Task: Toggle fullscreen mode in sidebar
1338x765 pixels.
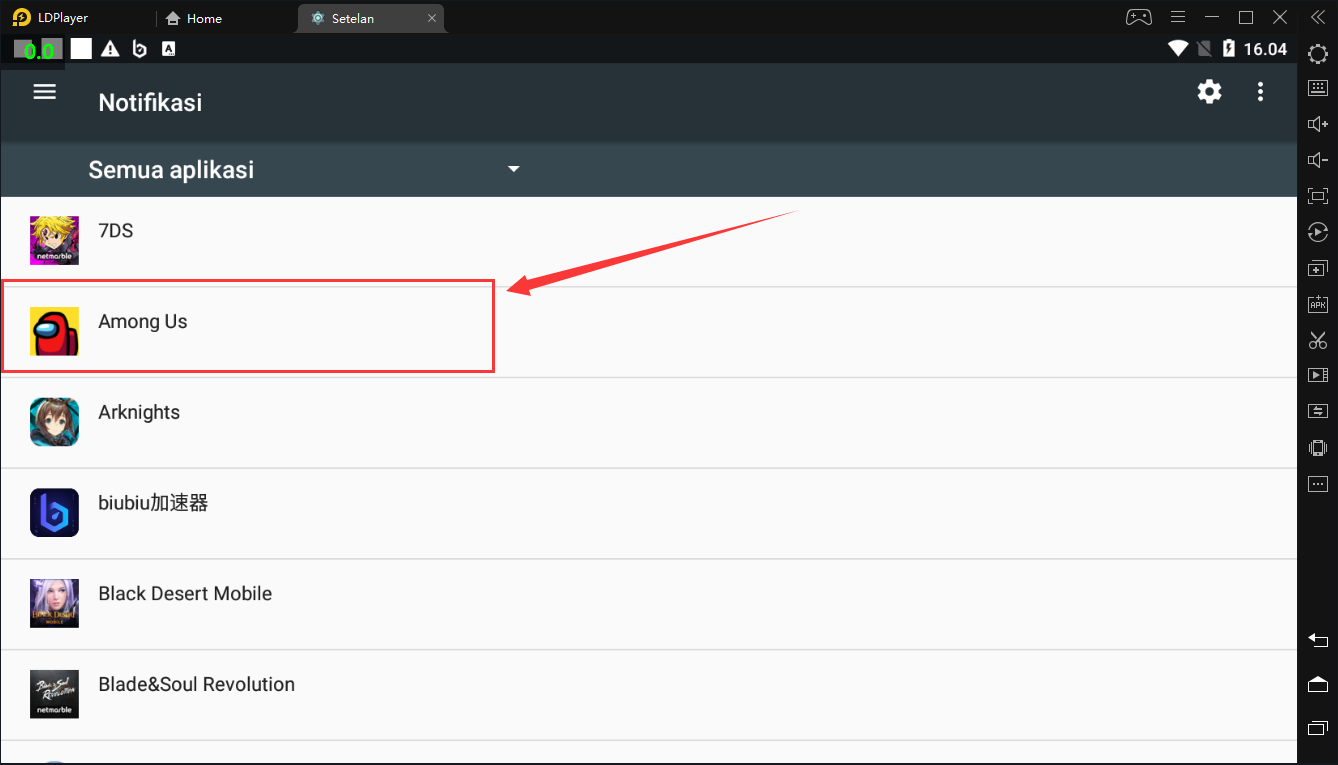Action: point(1318,196)
